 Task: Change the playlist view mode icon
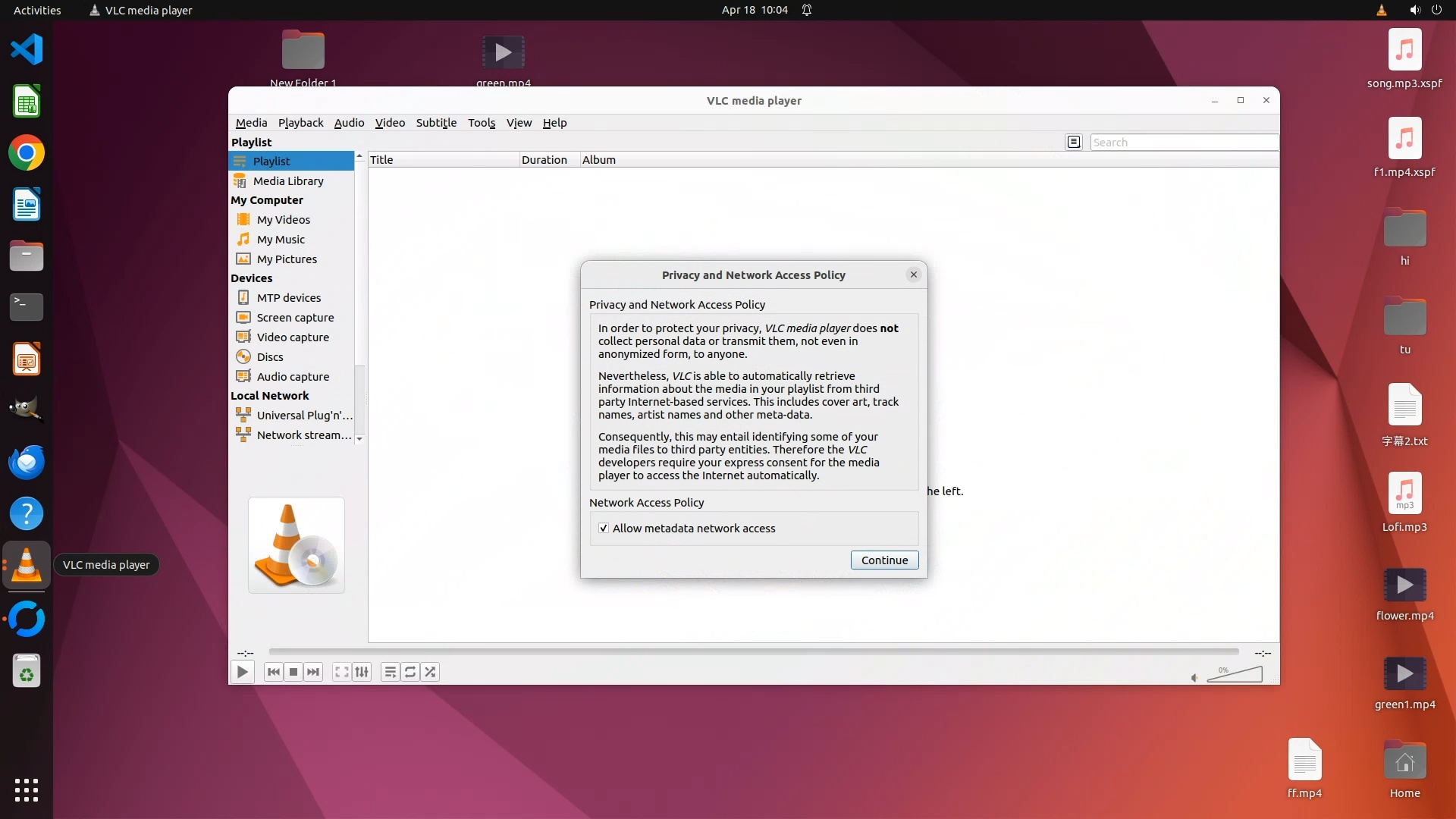click(x=1074, y=142)
